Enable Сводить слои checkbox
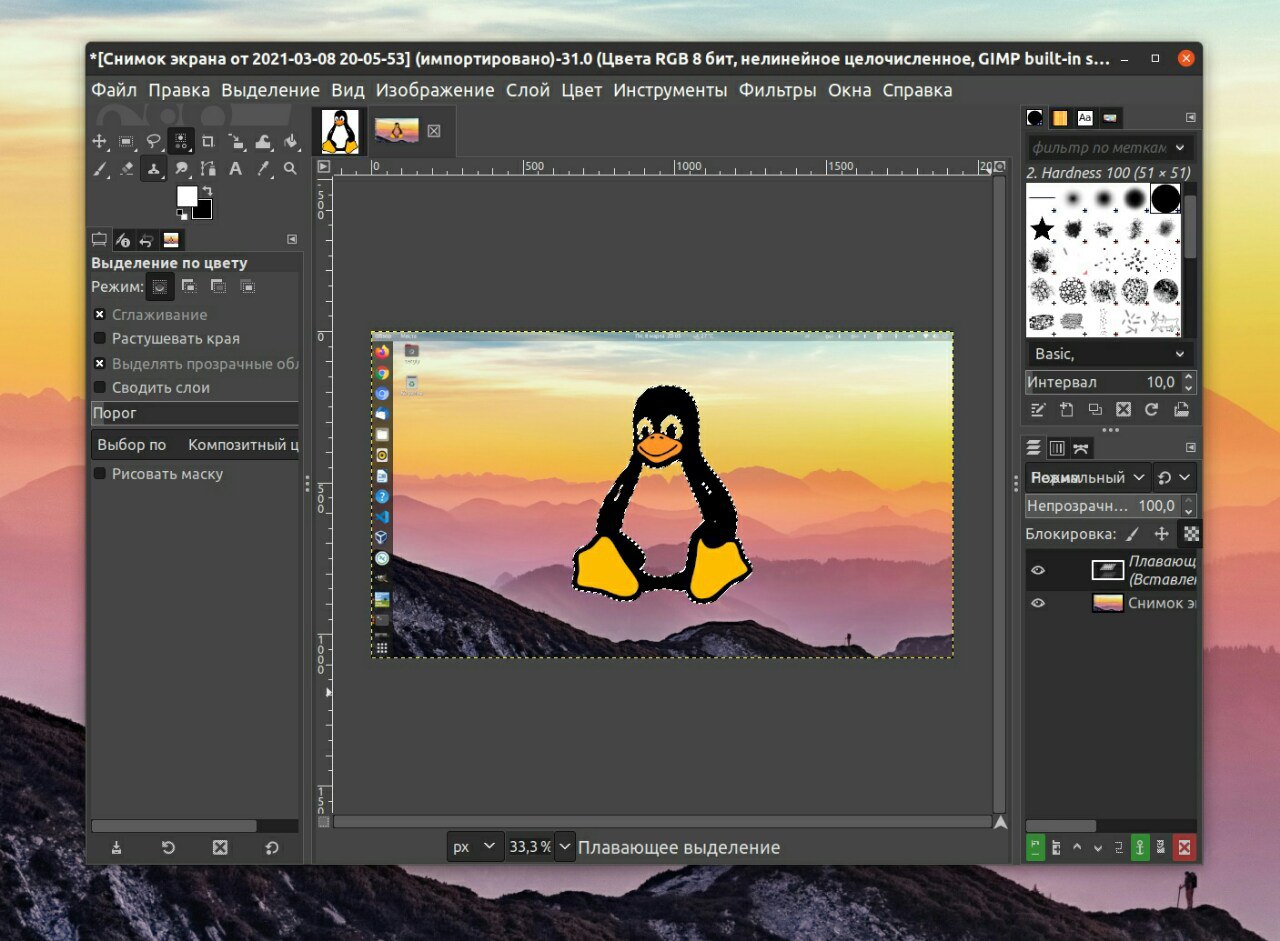 99,388
